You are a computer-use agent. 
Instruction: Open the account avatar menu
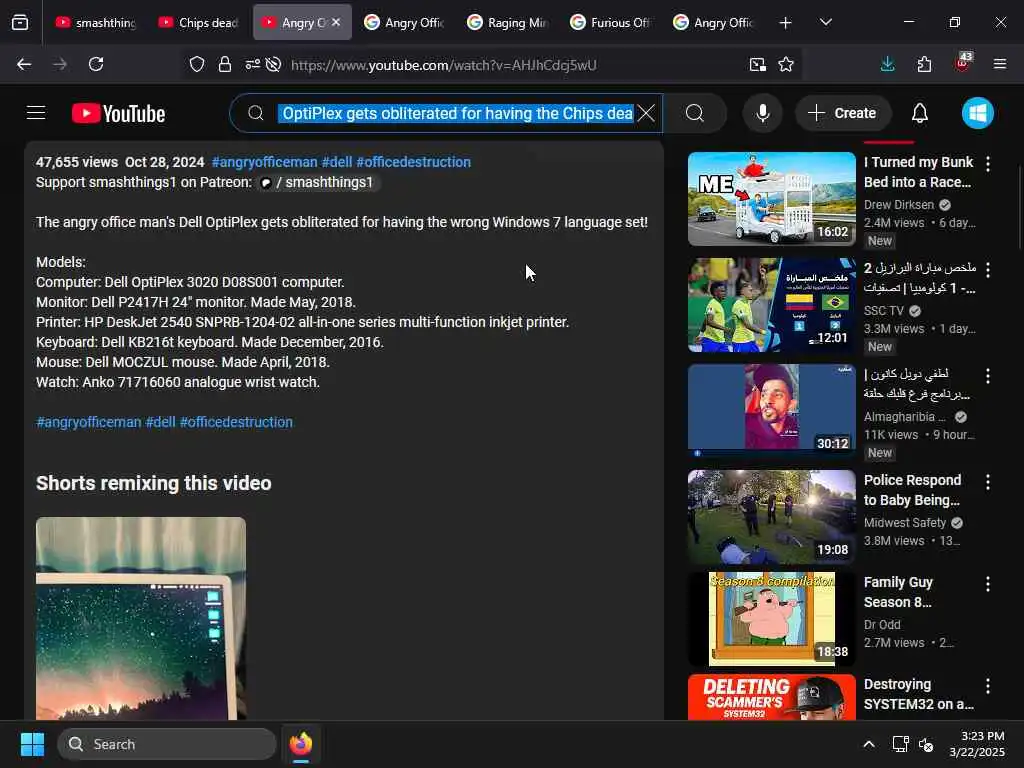[978, 113]
